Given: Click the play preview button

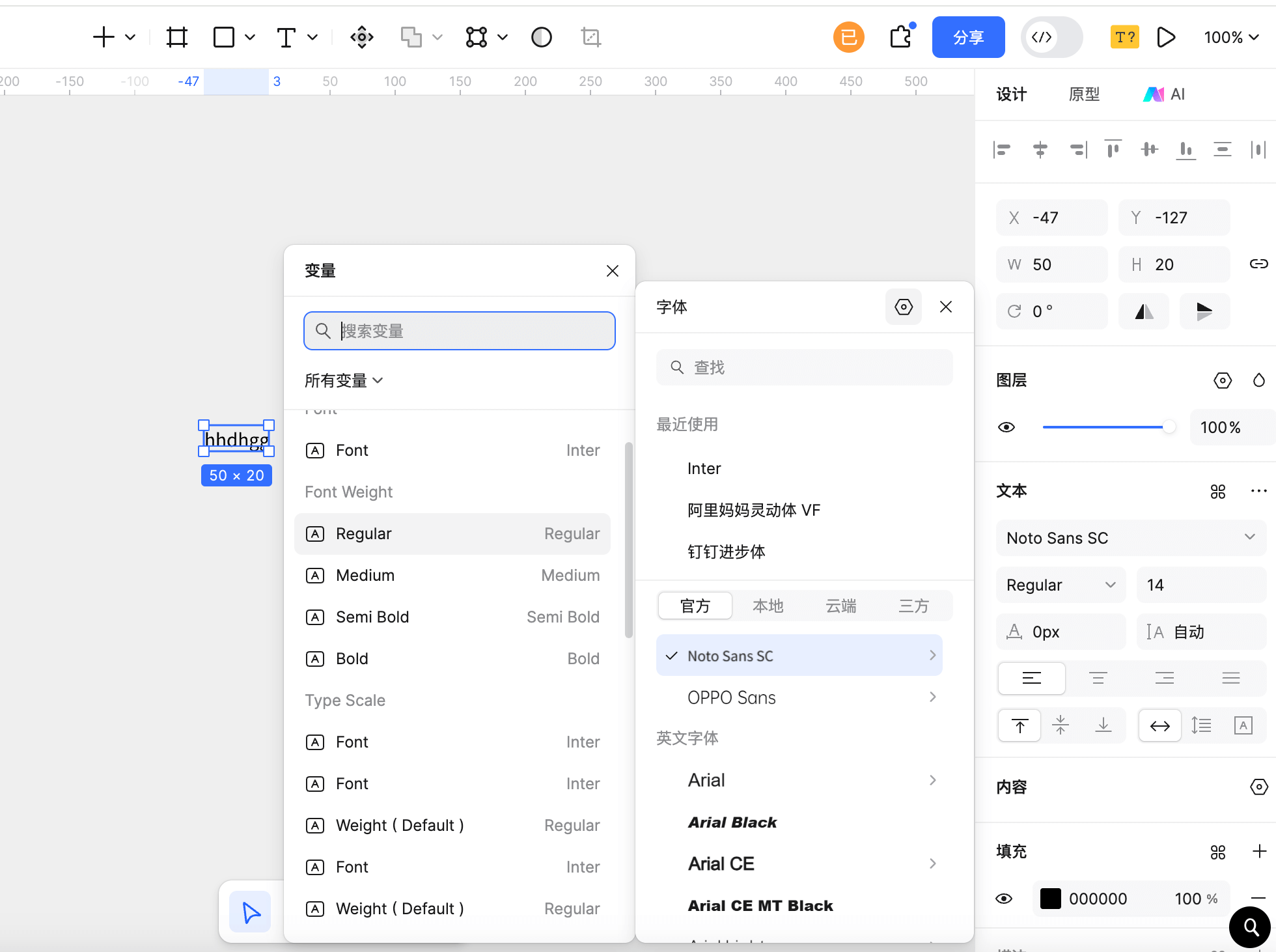Looking at the screenshot, I should click(x=1166, y=37).
